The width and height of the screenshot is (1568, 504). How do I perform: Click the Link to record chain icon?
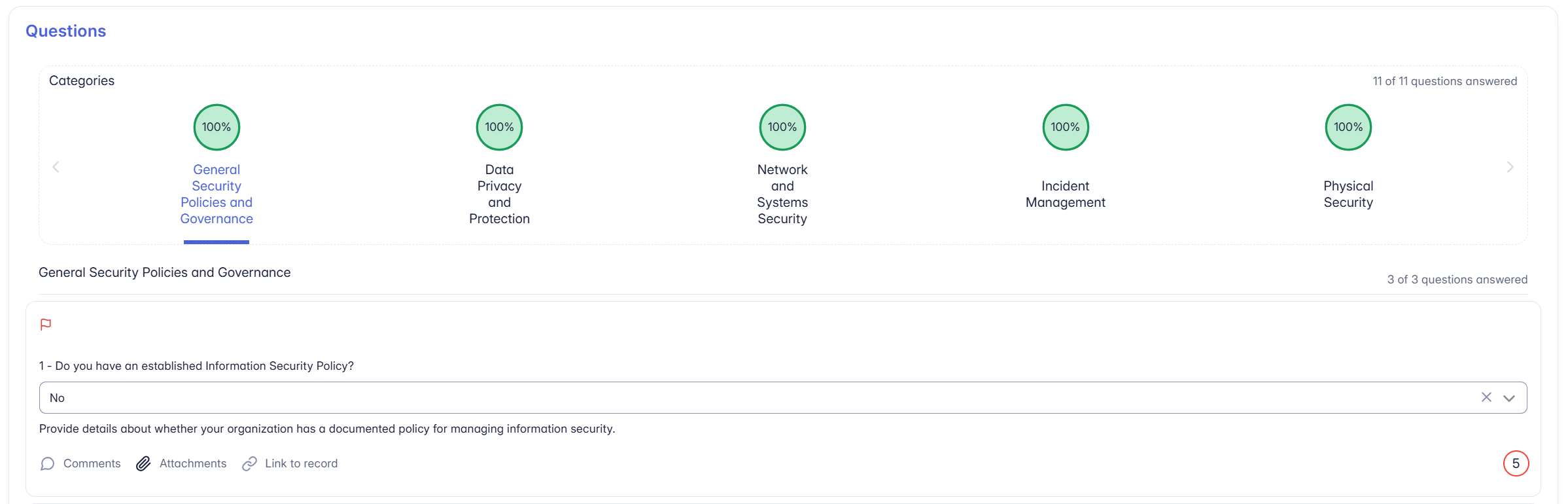pos(249,463)
